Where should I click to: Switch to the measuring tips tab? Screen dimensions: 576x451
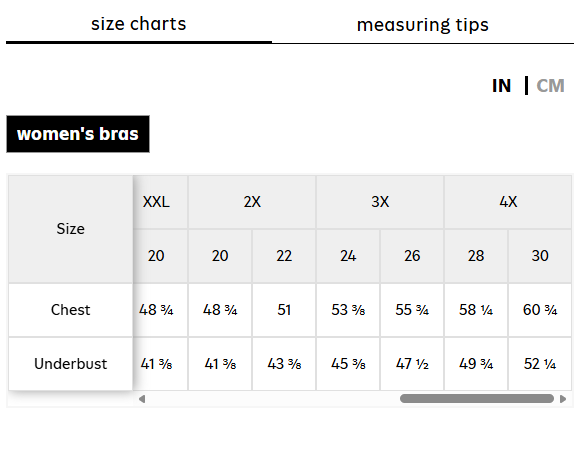coord(423,25)
